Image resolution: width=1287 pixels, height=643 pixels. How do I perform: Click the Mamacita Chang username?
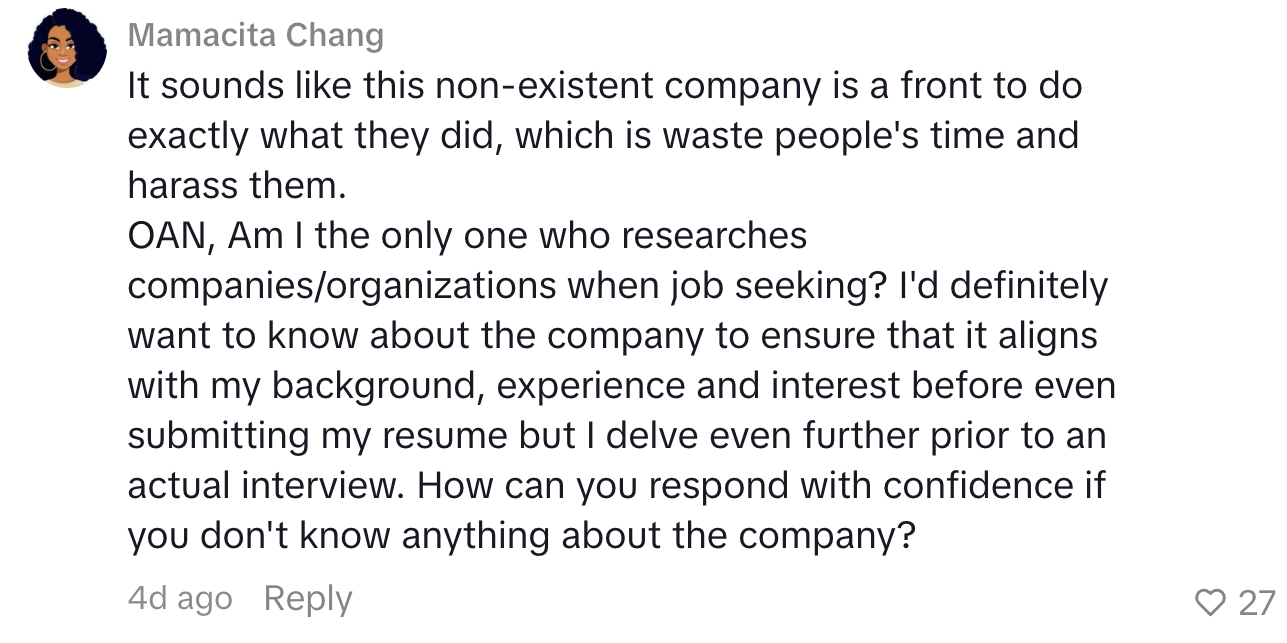(x=256, y=36)
